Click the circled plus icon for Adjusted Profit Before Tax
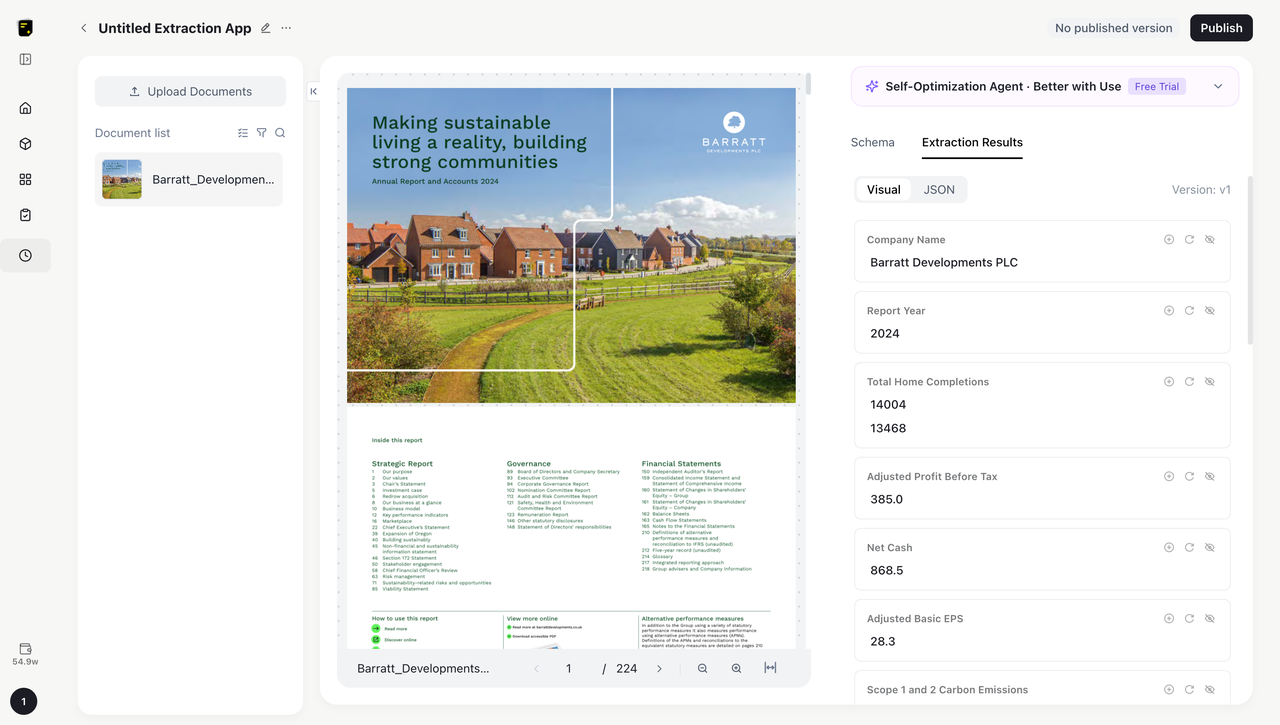 1169,477
